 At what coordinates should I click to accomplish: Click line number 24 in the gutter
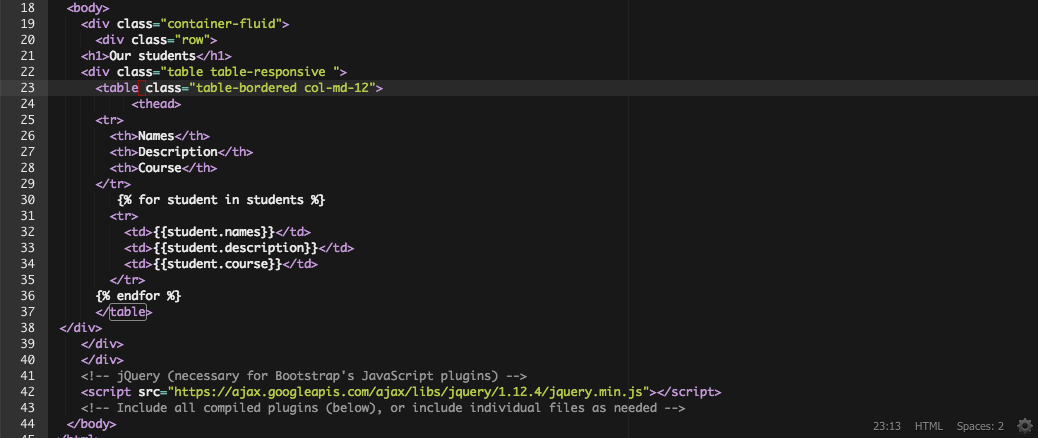coord(28,104)
